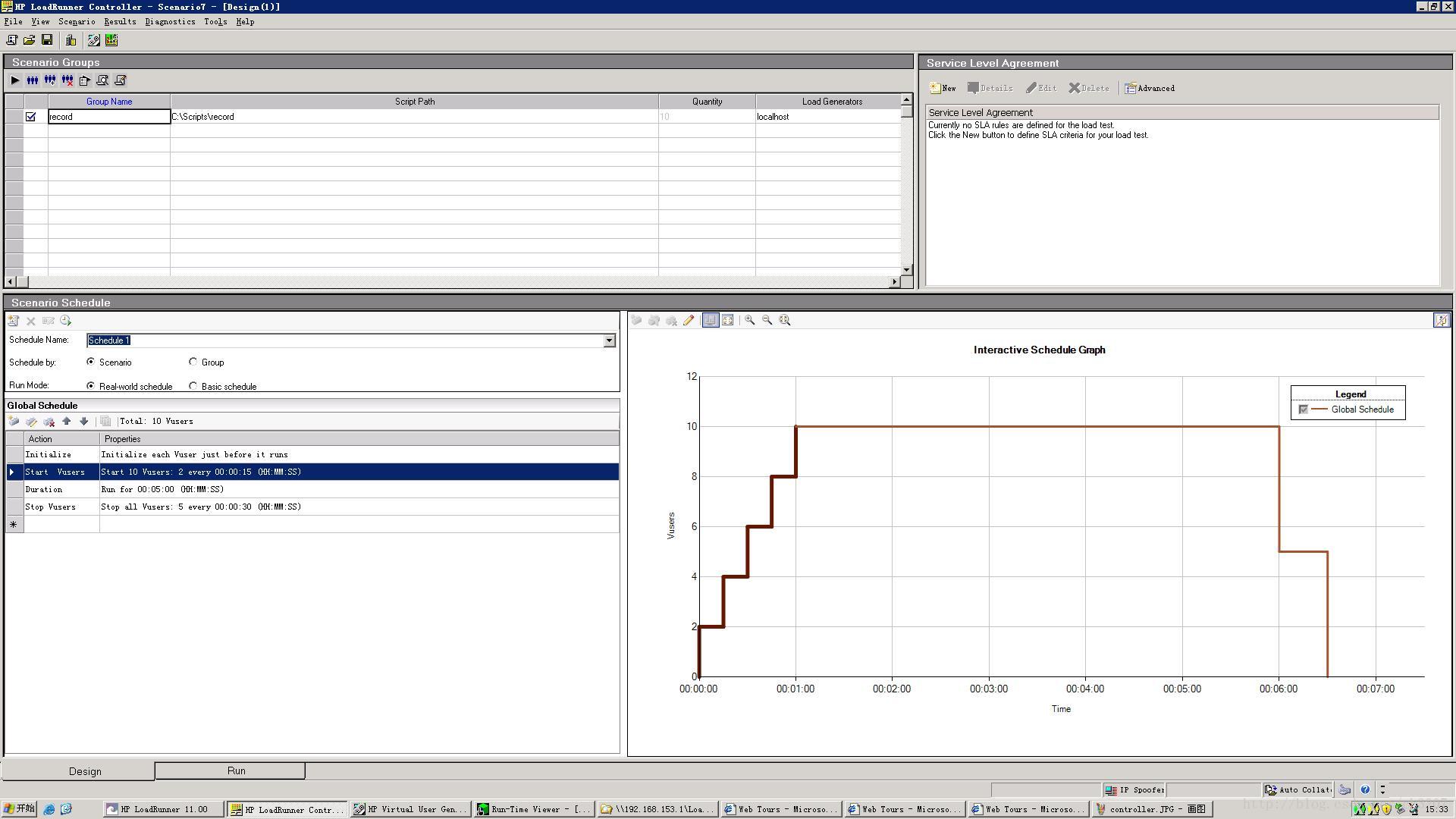Select the Group schedule-by radio button
The width and height of the screenshot is (1456, 819).
point(193,362)
